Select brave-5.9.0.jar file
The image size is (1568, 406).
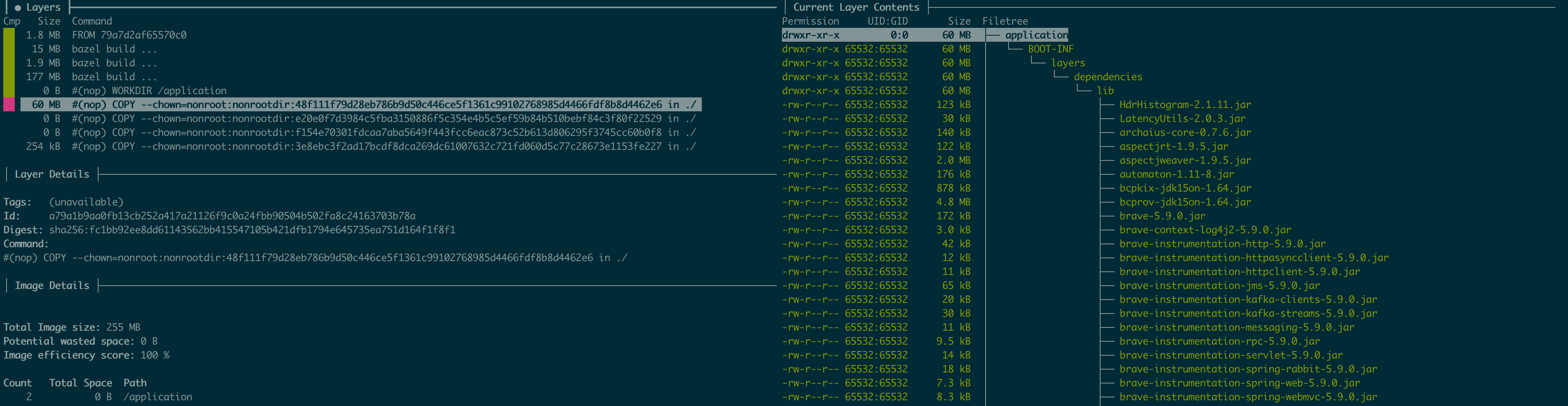tap(1162, 216)
